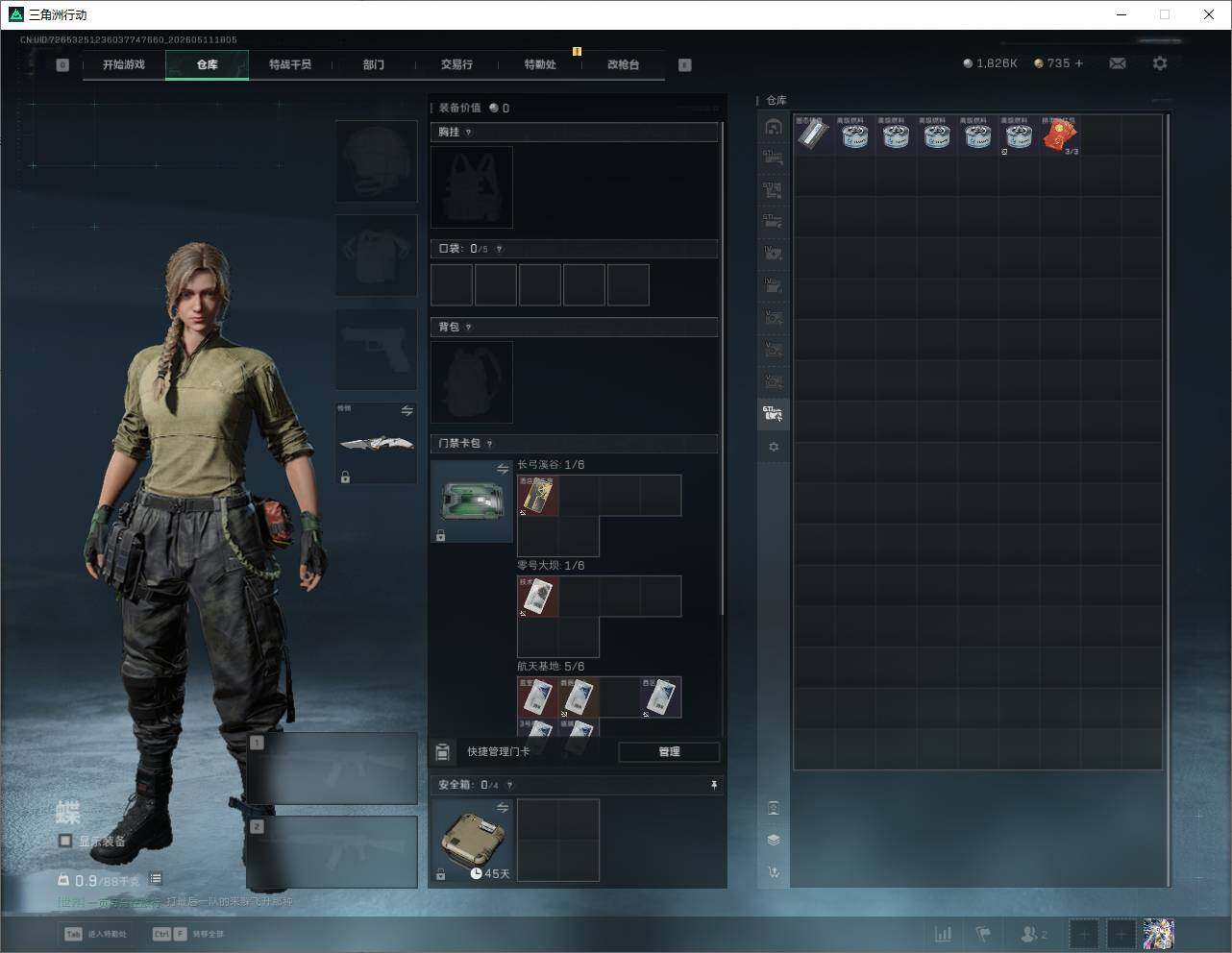Click the first plus invite slot
This screenshot has height=953, width=1232.
coord(1083,934)
